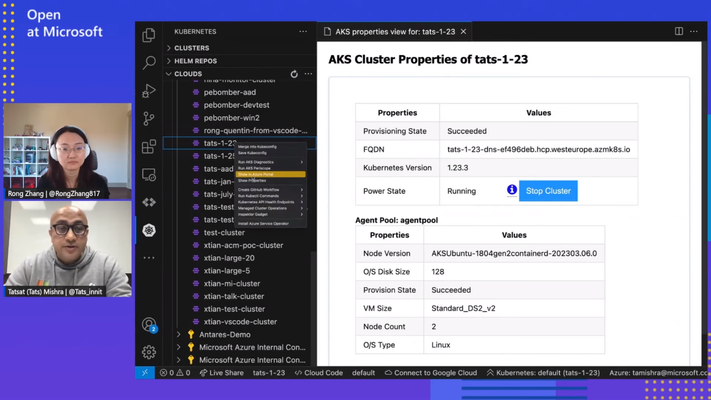Viewport: 711px width, 400px height.
Task: Click the Azure account status bar item
Action: (659, 373)
